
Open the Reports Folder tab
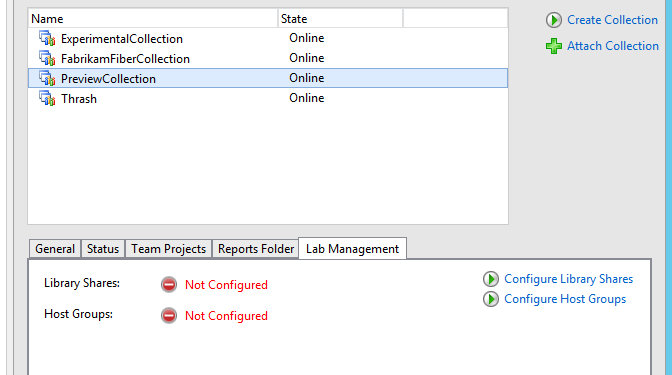point(256,249)
